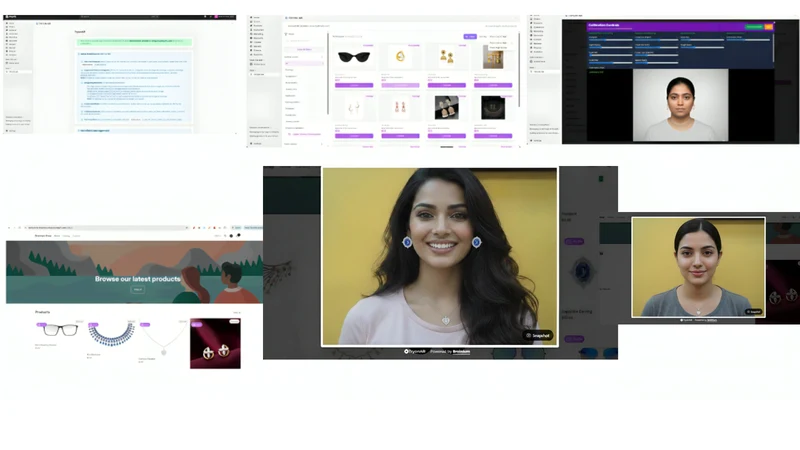Open the cart icon in the storefront header
This screenshot has width=800, height=450.
[238, 235]
